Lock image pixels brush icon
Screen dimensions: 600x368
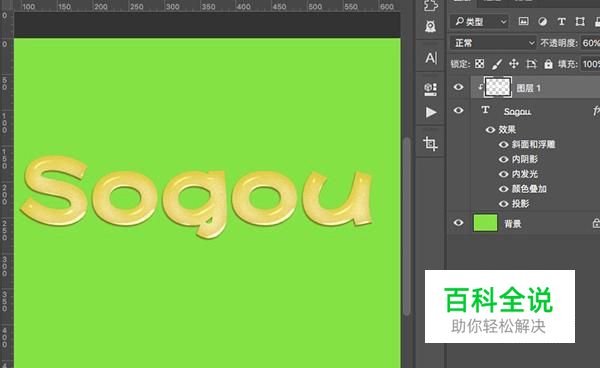[x=497, y=64]
